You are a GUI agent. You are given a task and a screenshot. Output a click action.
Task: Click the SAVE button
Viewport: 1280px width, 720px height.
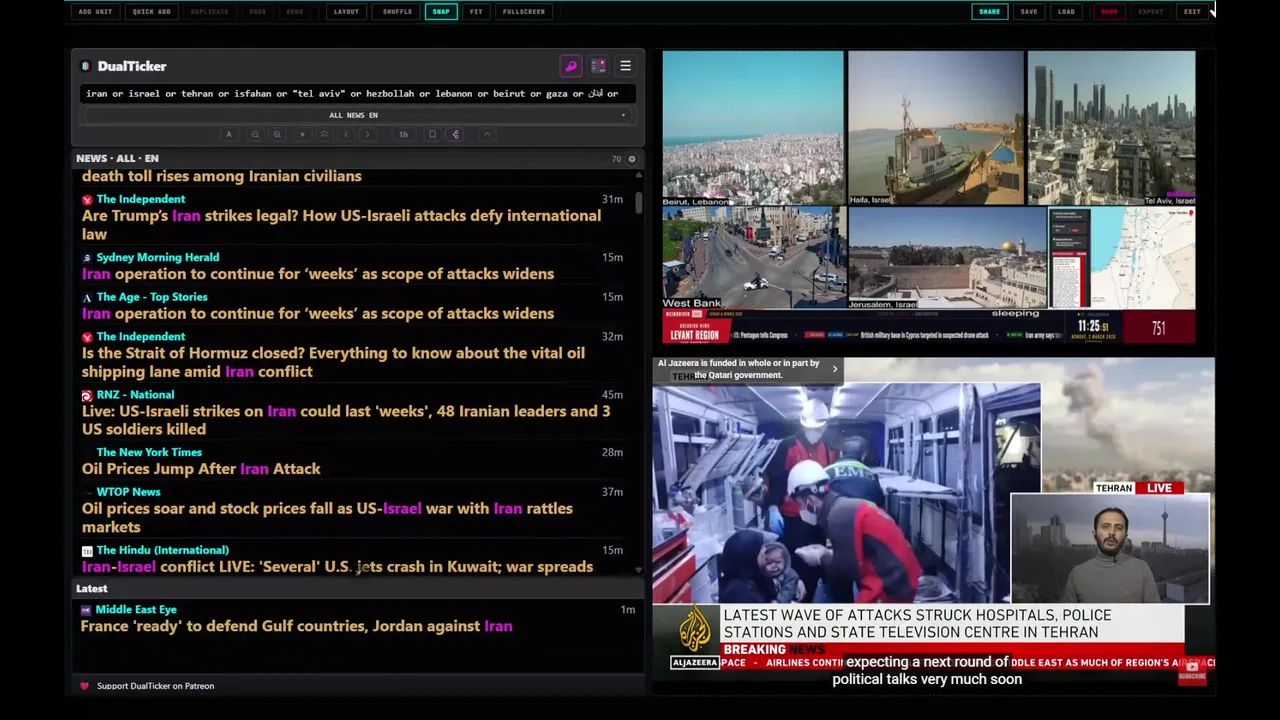point(1029,12)
